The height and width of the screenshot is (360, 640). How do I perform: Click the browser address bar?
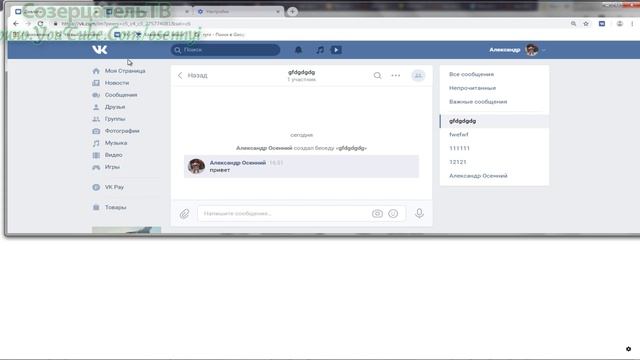point(310,24)
